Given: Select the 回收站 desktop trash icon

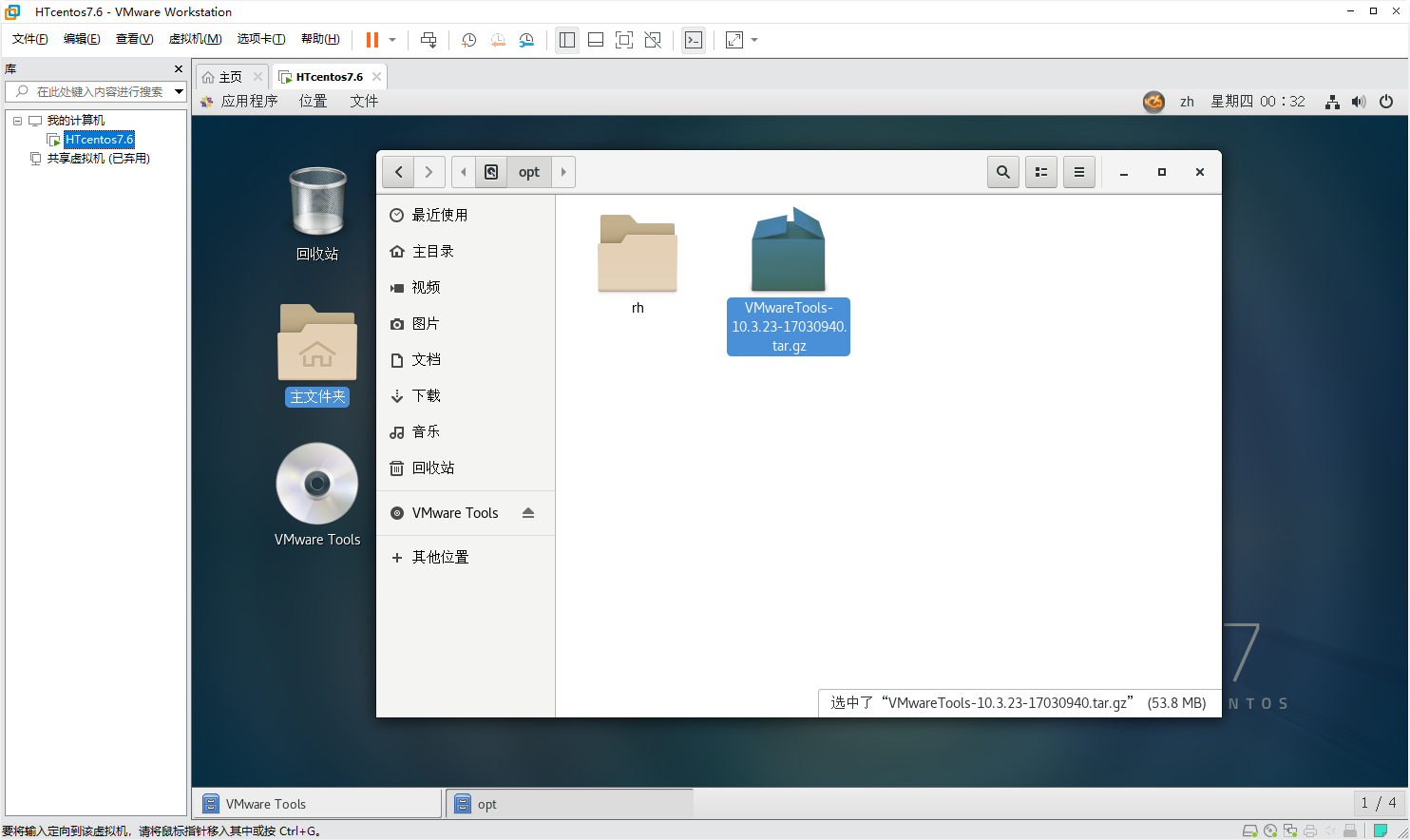Looking at the screenshot, I should 317,214.
